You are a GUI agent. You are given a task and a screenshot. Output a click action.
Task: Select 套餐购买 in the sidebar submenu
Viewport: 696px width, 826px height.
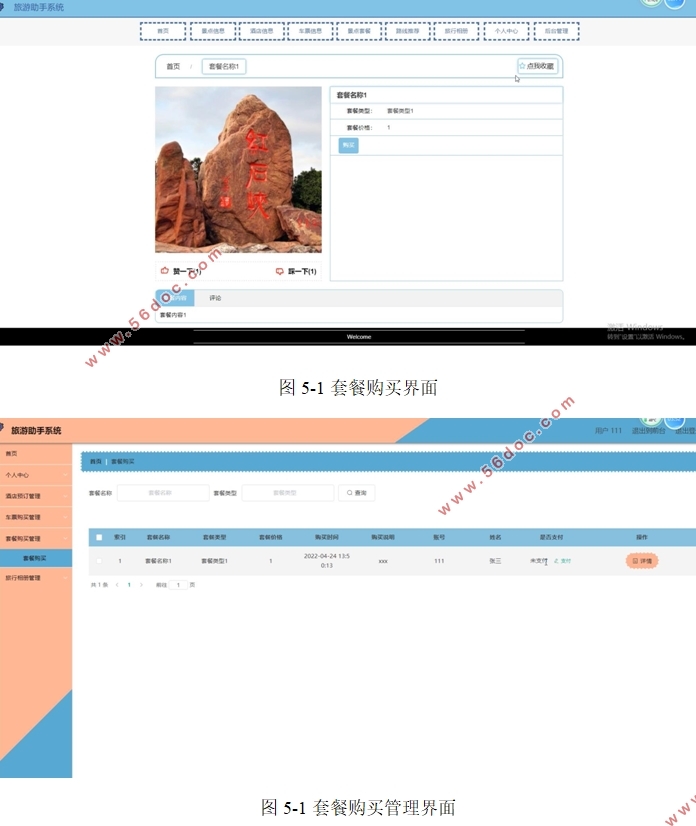[x=36, y=558]
